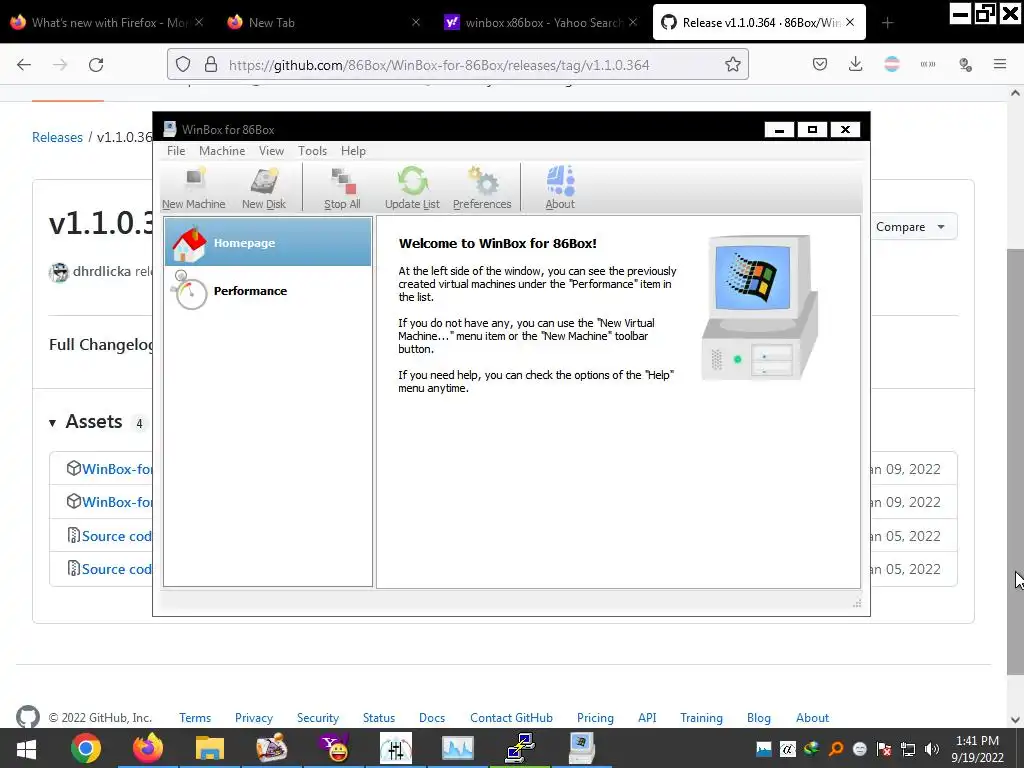Click the GitHub logo in page footer
Screen dimensions: 1024x768
tap(27, 716)
